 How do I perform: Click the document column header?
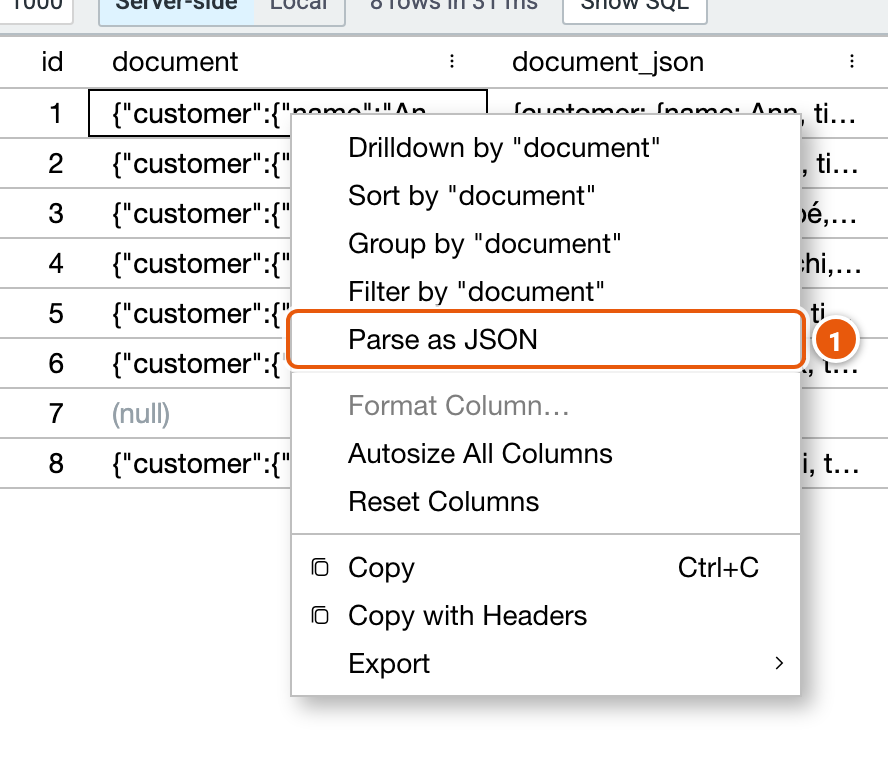175,61
